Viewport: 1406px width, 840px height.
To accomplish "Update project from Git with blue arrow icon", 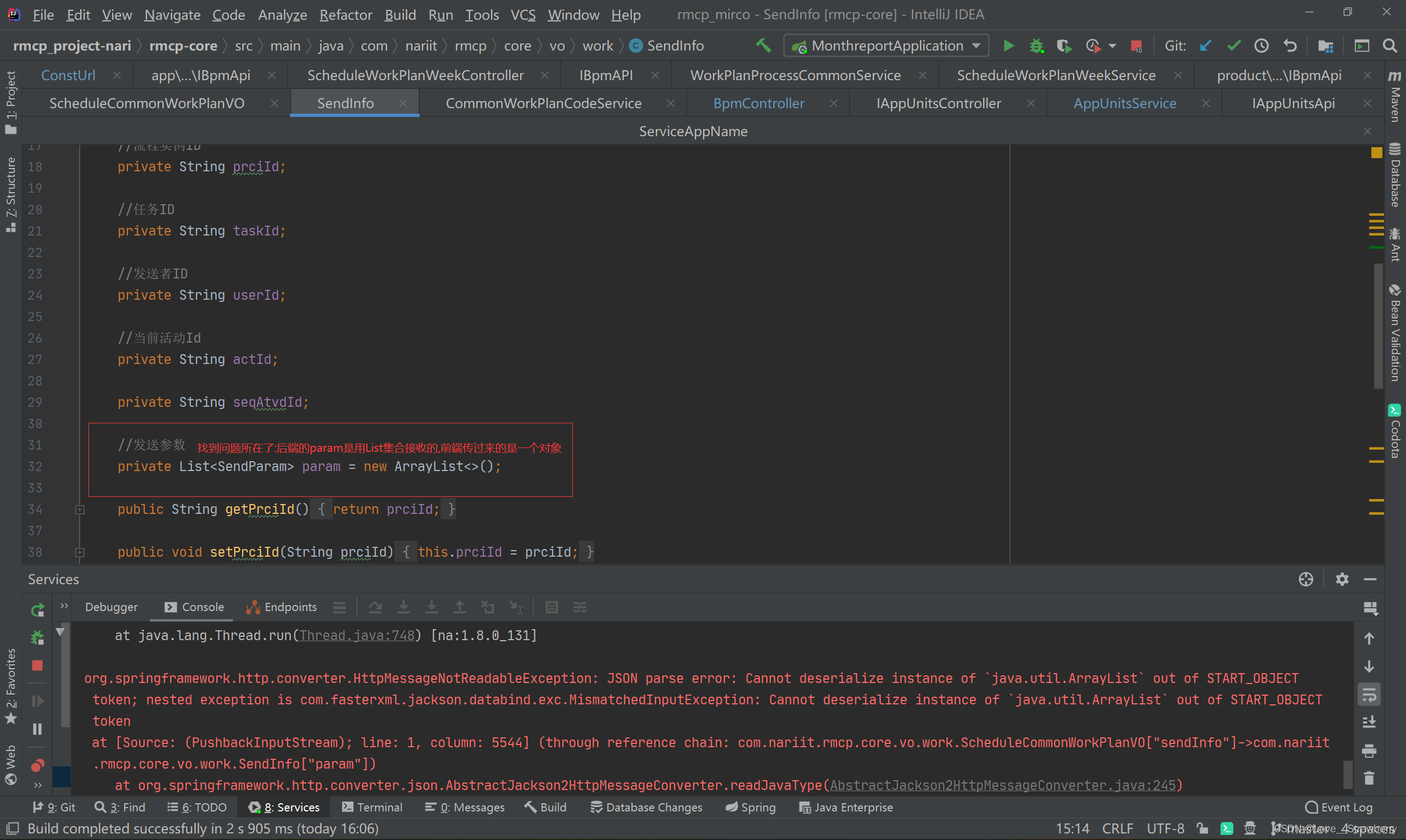I will point(1205,45).
